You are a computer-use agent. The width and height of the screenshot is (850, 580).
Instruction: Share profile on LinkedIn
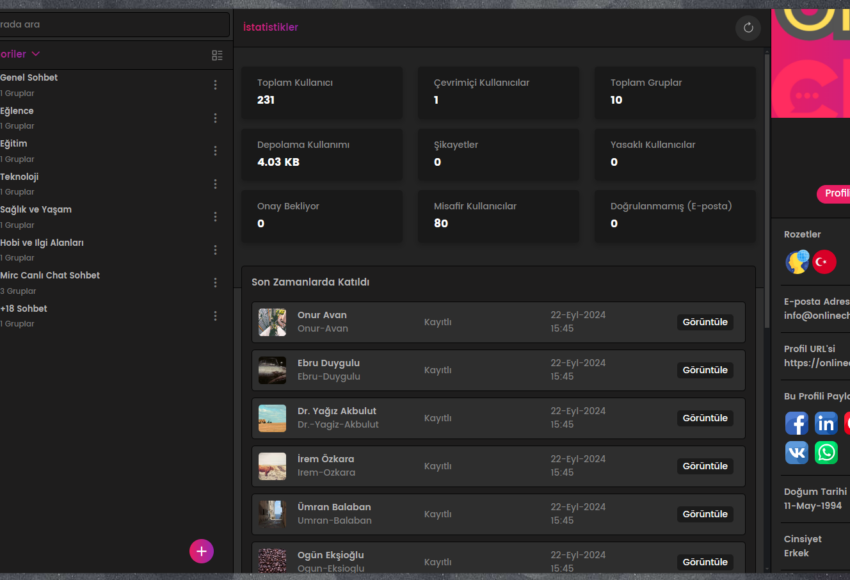point(826,423)
